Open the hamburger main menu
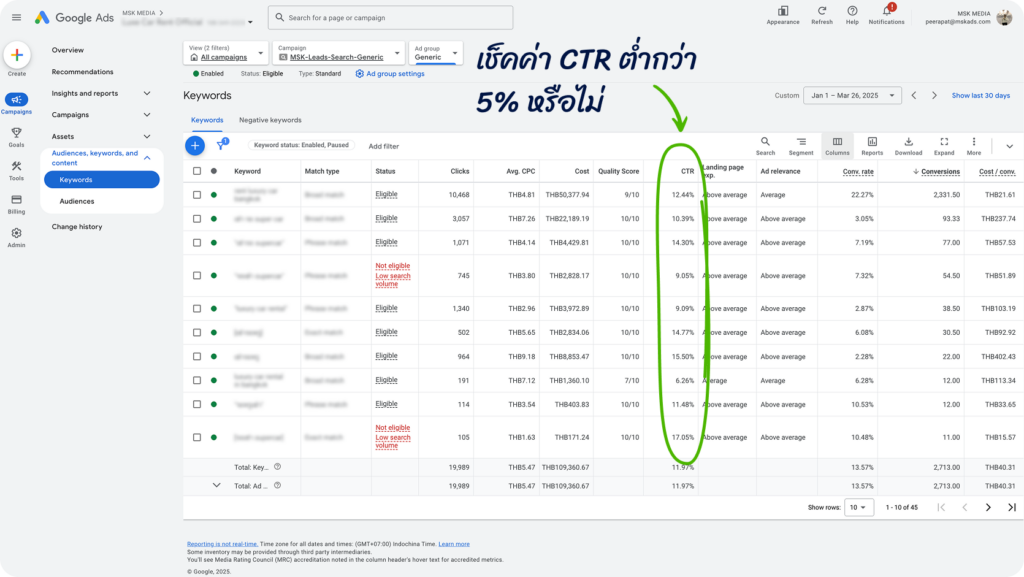 16,18
